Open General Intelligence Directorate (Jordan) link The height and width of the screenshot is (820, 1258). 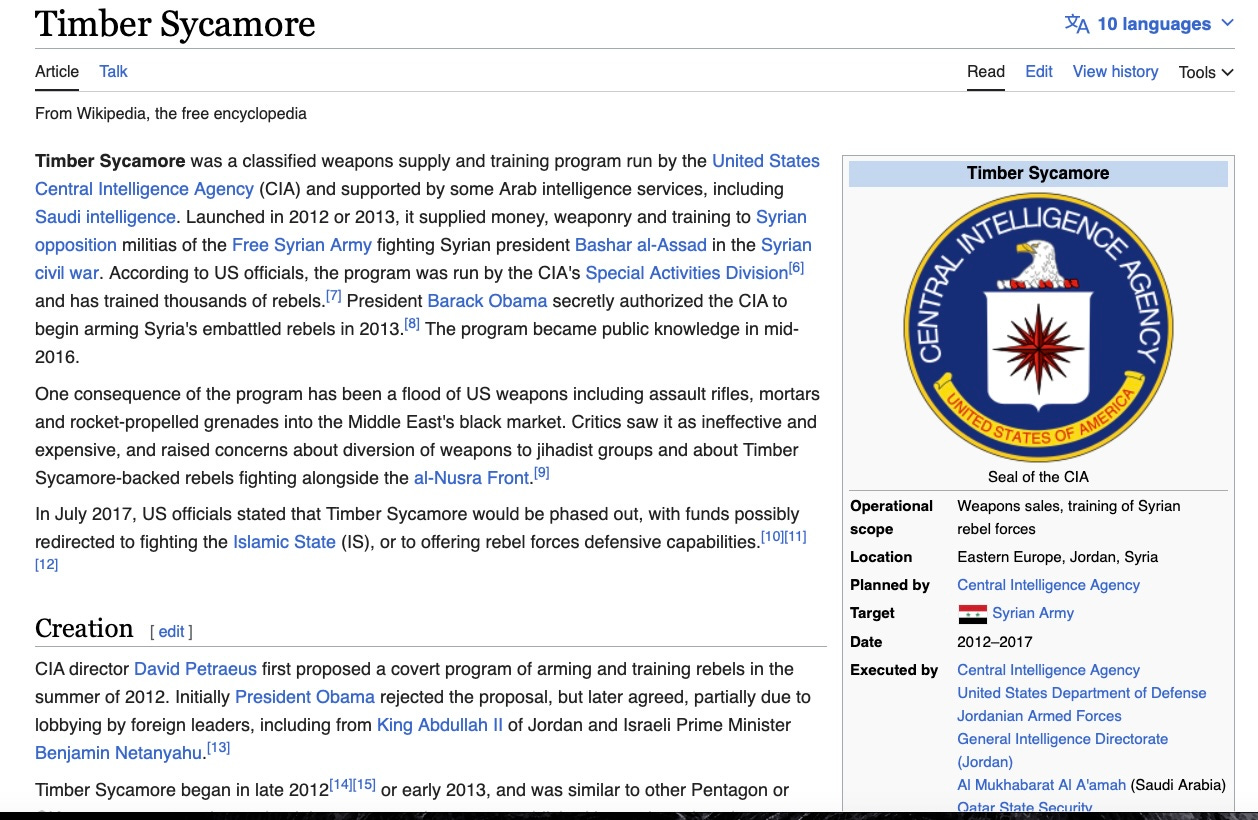click(1062, 750)
